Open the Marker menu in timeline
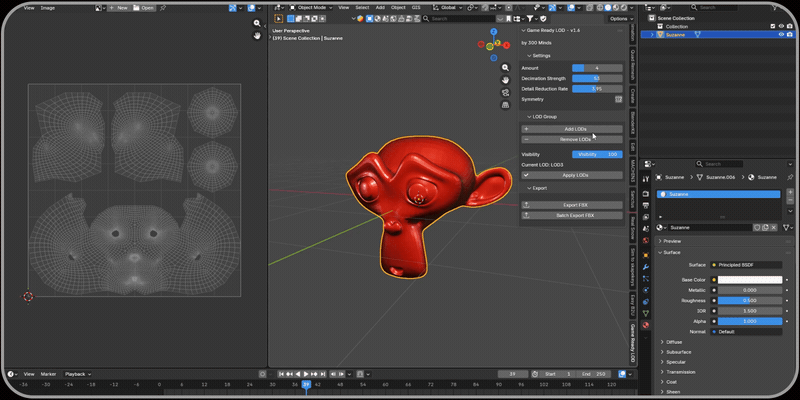This screenshot has height=400, width=800. click(x=48, y=374)
